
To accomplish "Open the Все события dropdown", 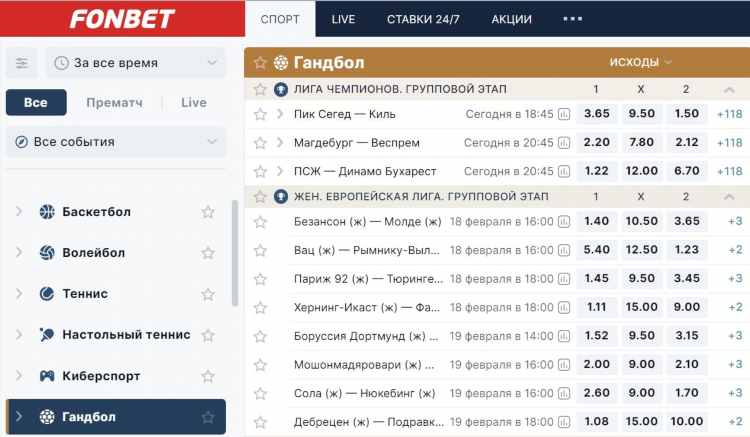I will (116, 142).
